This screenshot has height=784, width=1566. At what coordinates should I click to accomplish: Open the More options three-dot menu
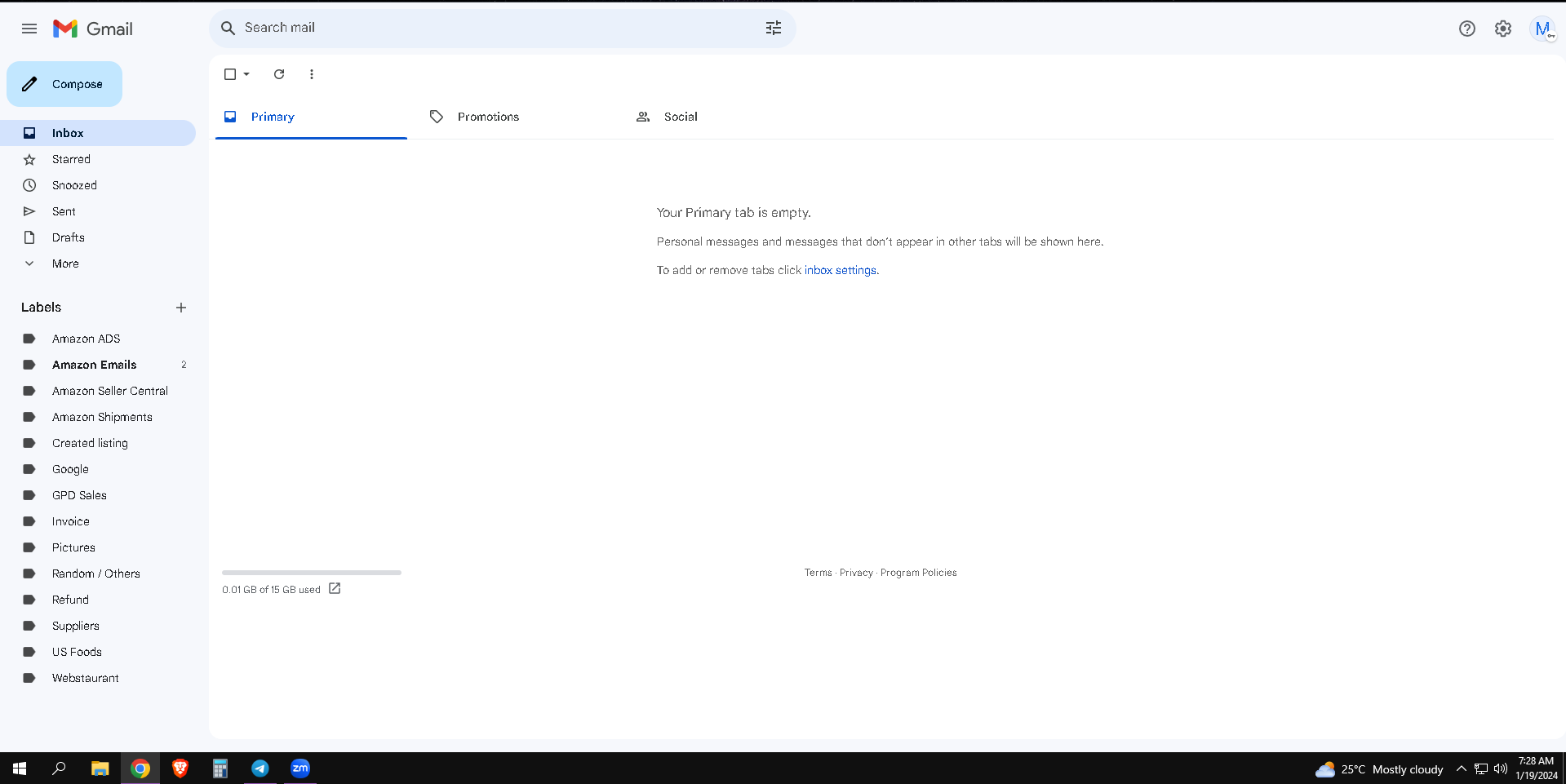(x=312, y=74)
